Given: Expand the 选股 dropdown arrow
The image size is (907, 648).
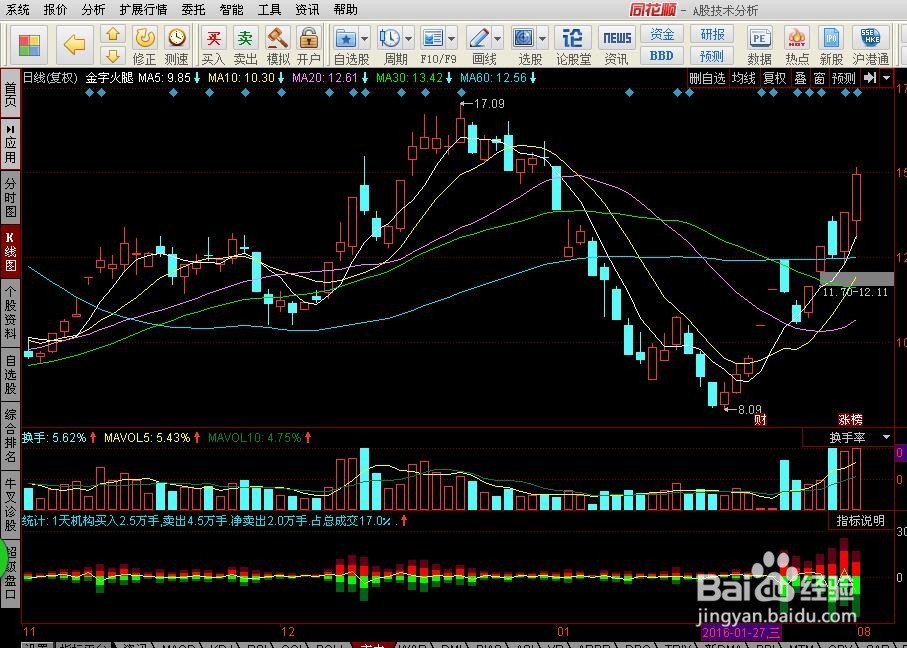Looking at the screenshot, I should [x=543, y=39].
